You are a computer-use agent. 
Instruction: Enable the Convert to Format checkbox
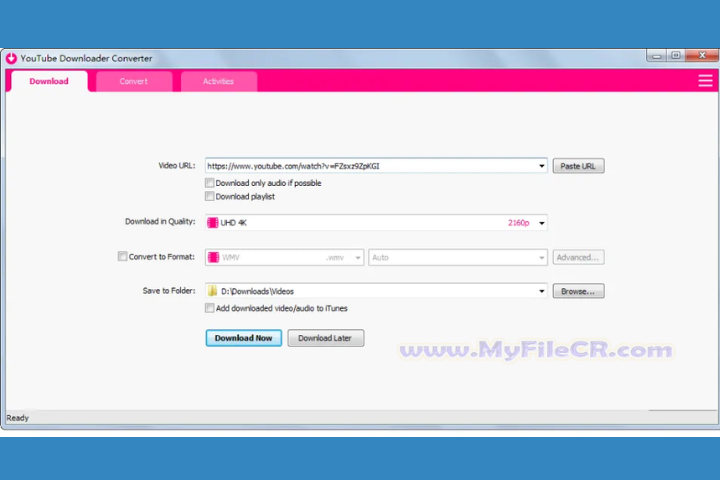coord(122,256)
